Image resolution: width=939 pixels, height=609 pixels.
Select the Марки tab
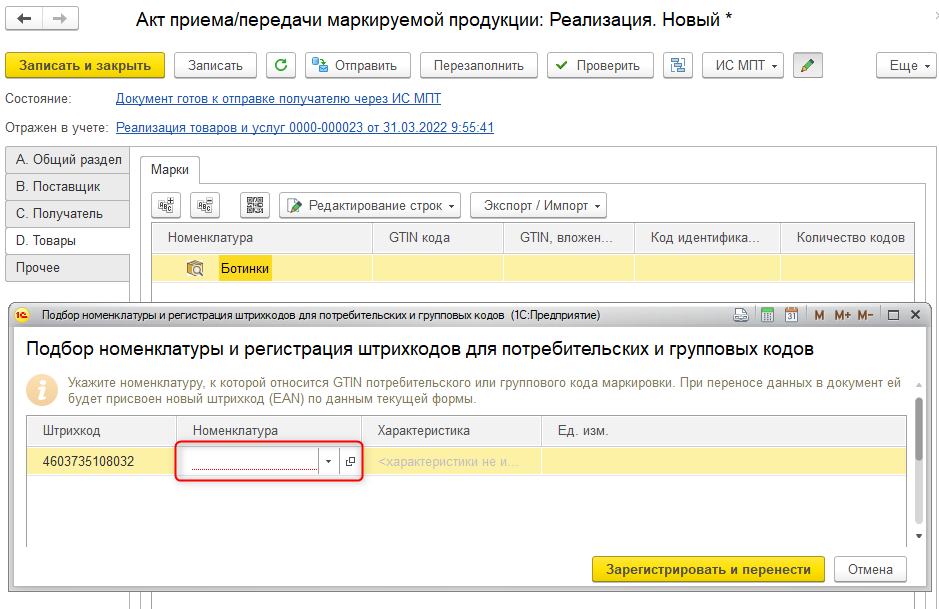(169, 169)
